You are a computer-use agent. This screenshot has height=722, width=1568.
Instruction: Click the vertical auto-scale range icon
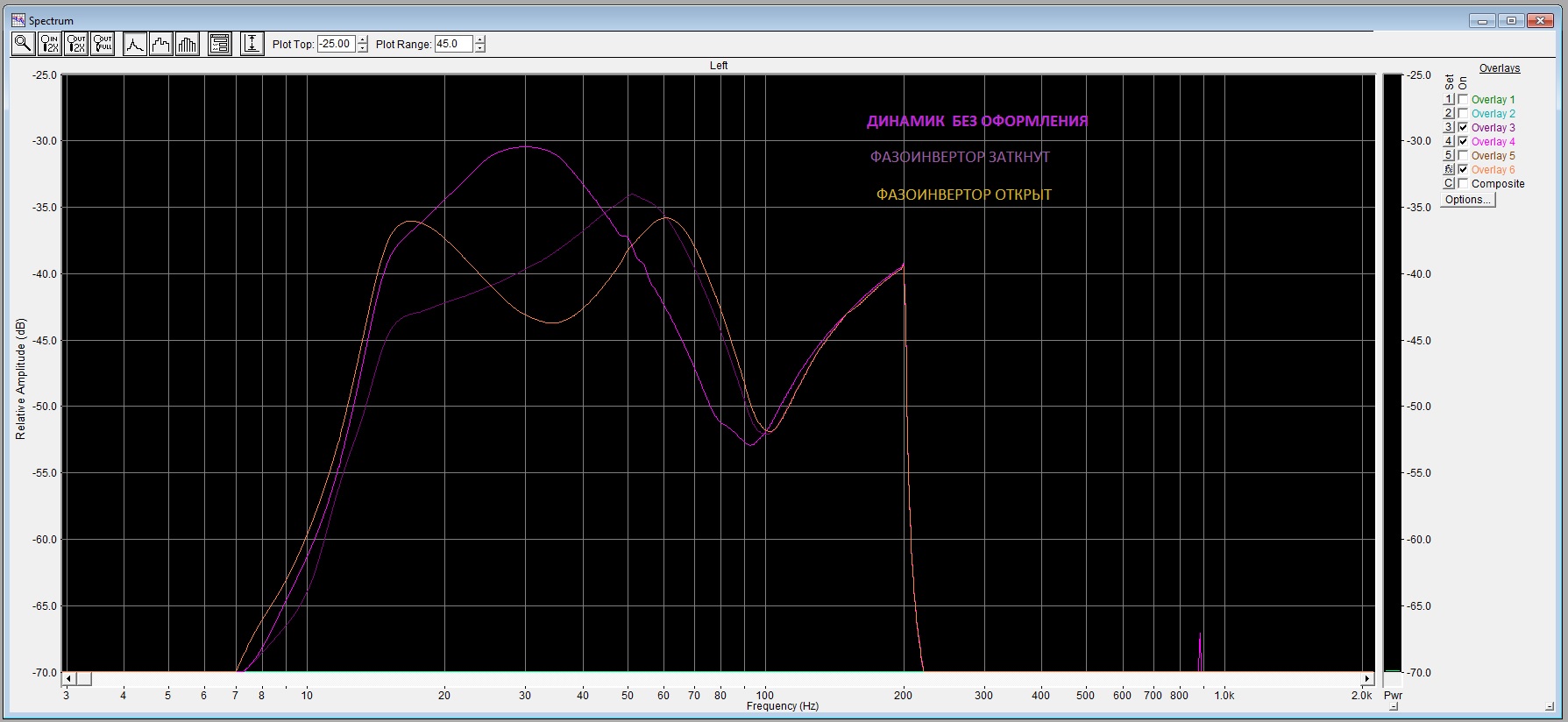pyautogui.click(x=252, y=44)
